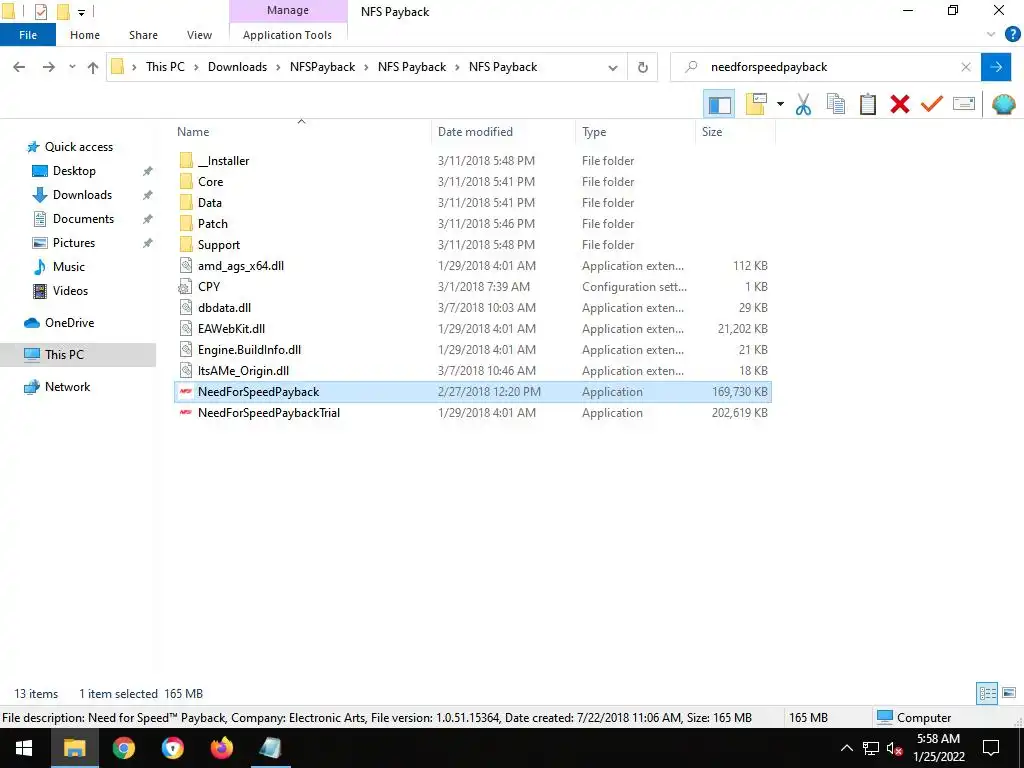The height and width of the screenshot is (768, 1024).
Task: Click the orange checkmark Properties icon
Action: click(x=931, y=104)
